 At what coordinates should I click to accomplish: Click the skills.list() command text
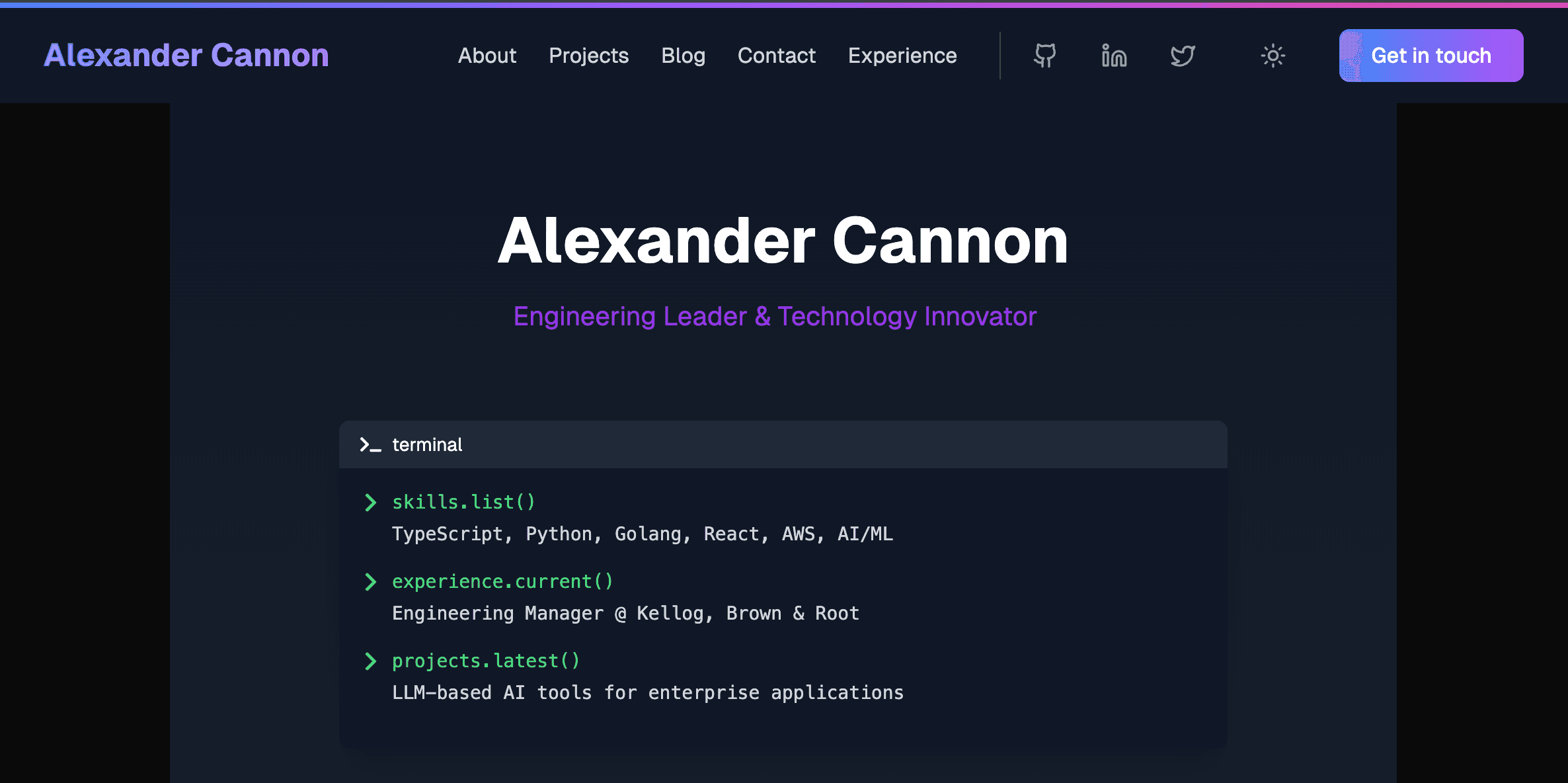(x=463, y=503)
